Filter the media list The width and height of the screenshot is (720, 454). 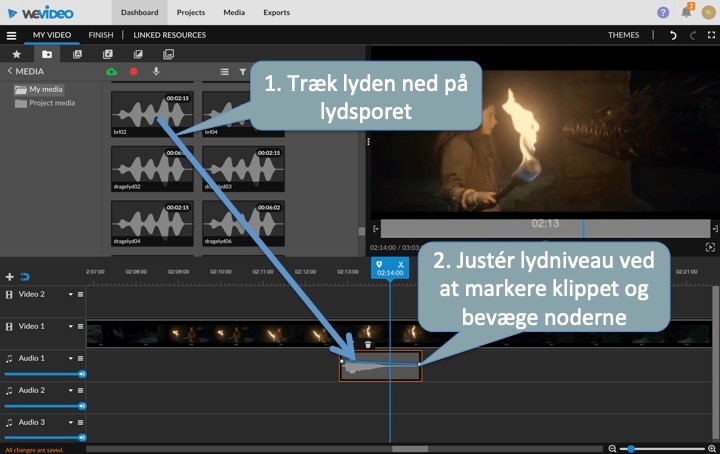click(x=242, y=72)
